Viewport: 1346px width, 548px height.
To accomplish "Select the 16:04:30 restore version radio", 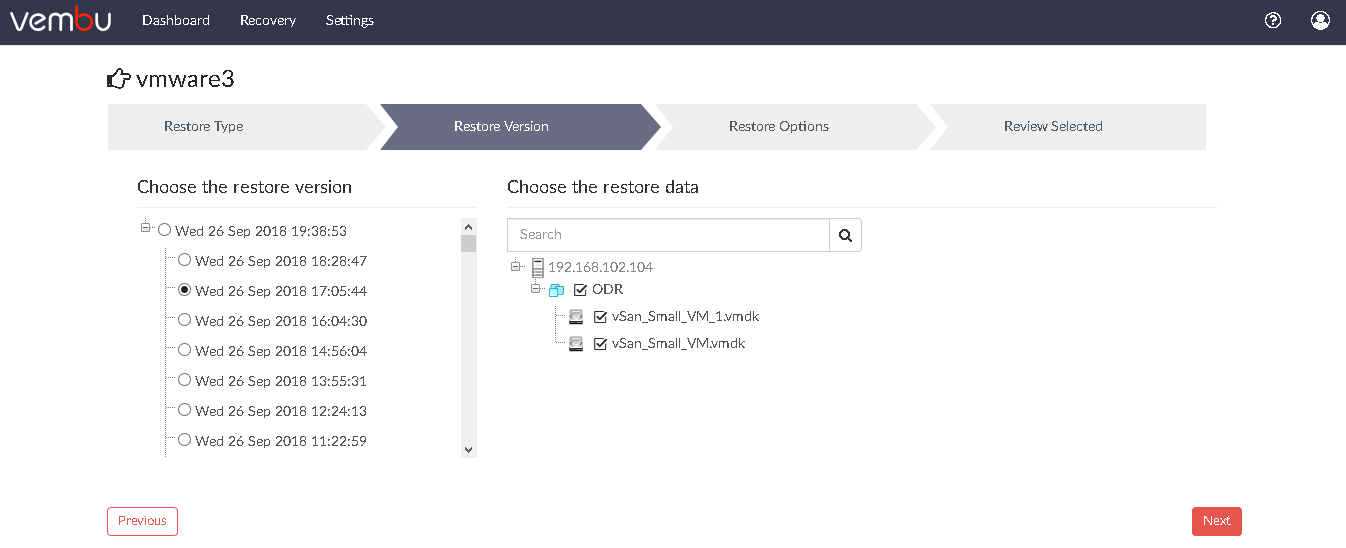I will coord(184,320).
